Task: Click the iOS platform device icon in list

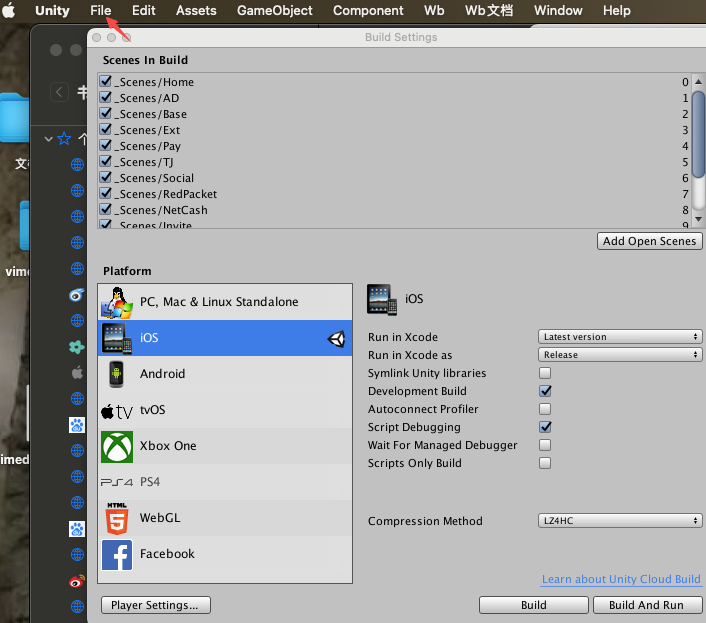Action: click(117, 338)
